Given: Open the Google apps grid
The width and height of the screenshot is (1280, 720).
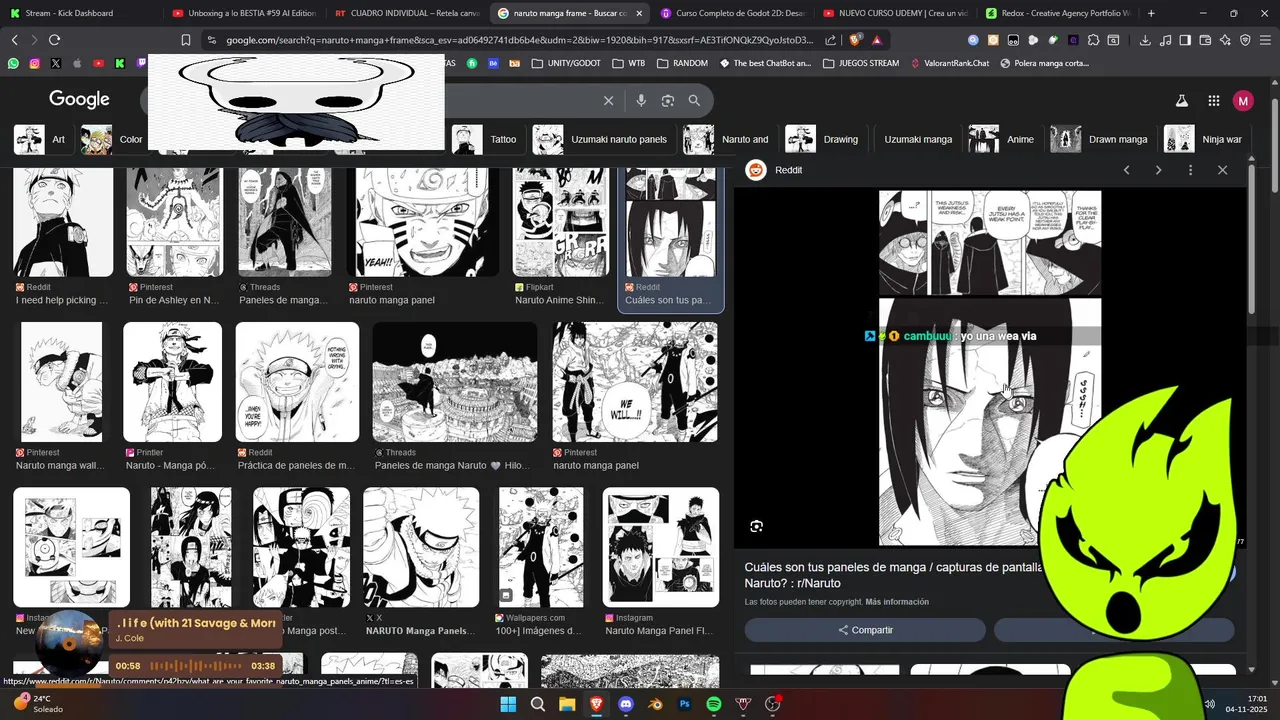Looking at the screenshot, I should [x=1213, y=100].
